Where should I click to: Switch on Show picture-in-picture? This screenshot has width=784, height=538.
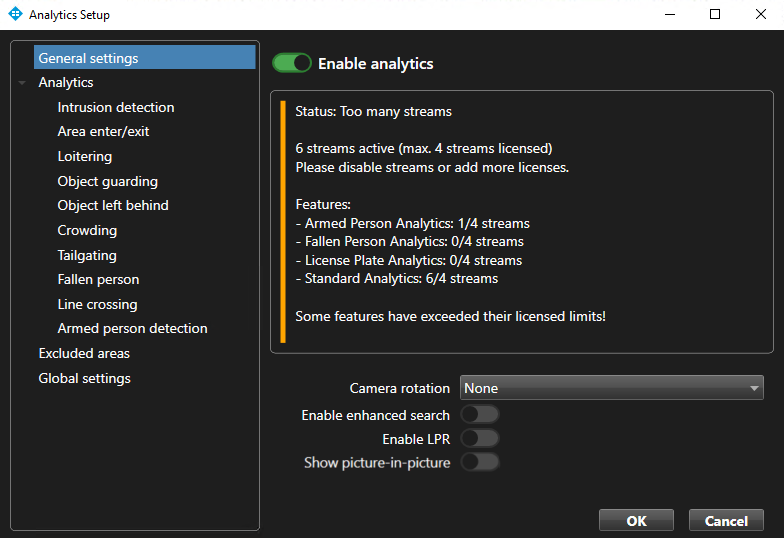479,463
